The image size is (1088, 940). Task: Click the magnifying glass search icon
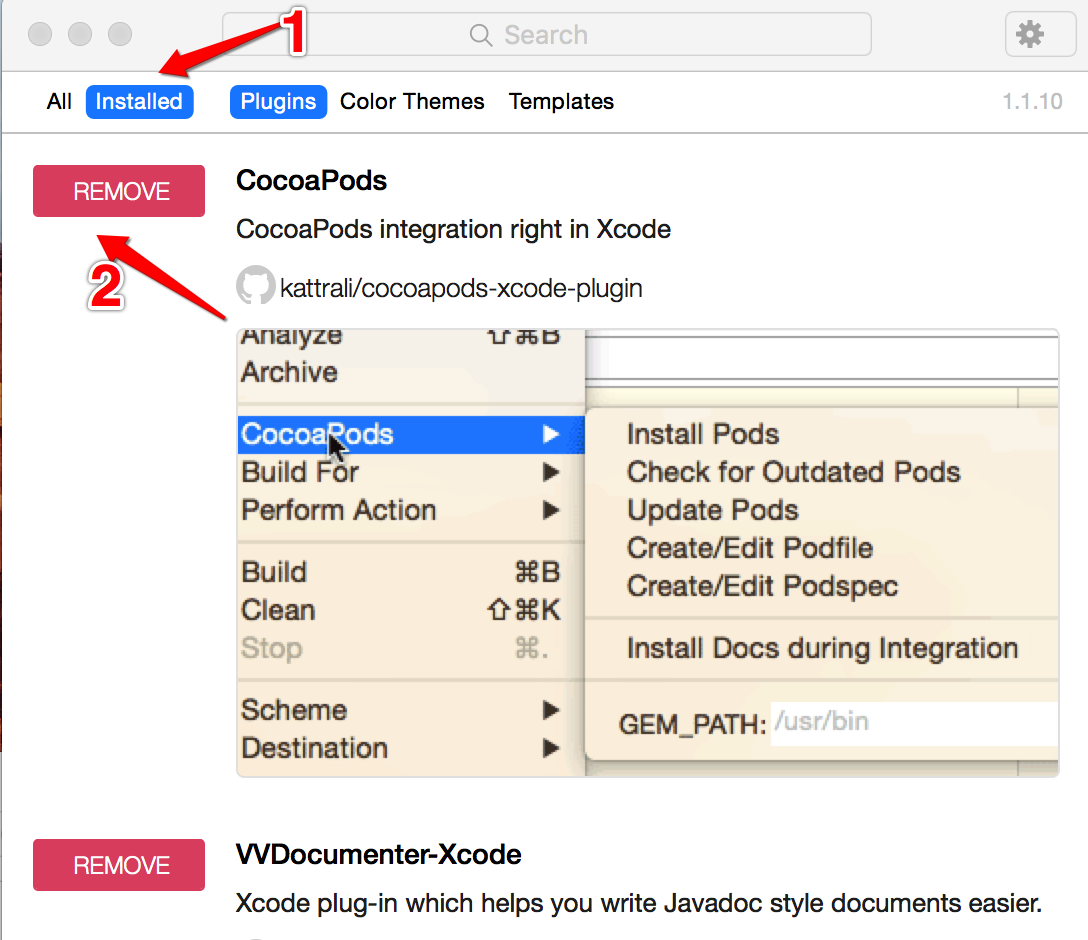click(481, 36)
